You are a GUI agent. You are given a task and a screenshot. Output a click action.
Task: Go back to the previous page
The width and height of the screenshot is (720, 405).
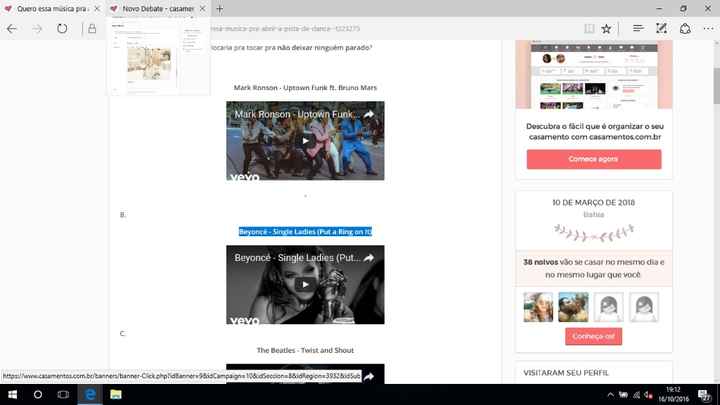12,29
